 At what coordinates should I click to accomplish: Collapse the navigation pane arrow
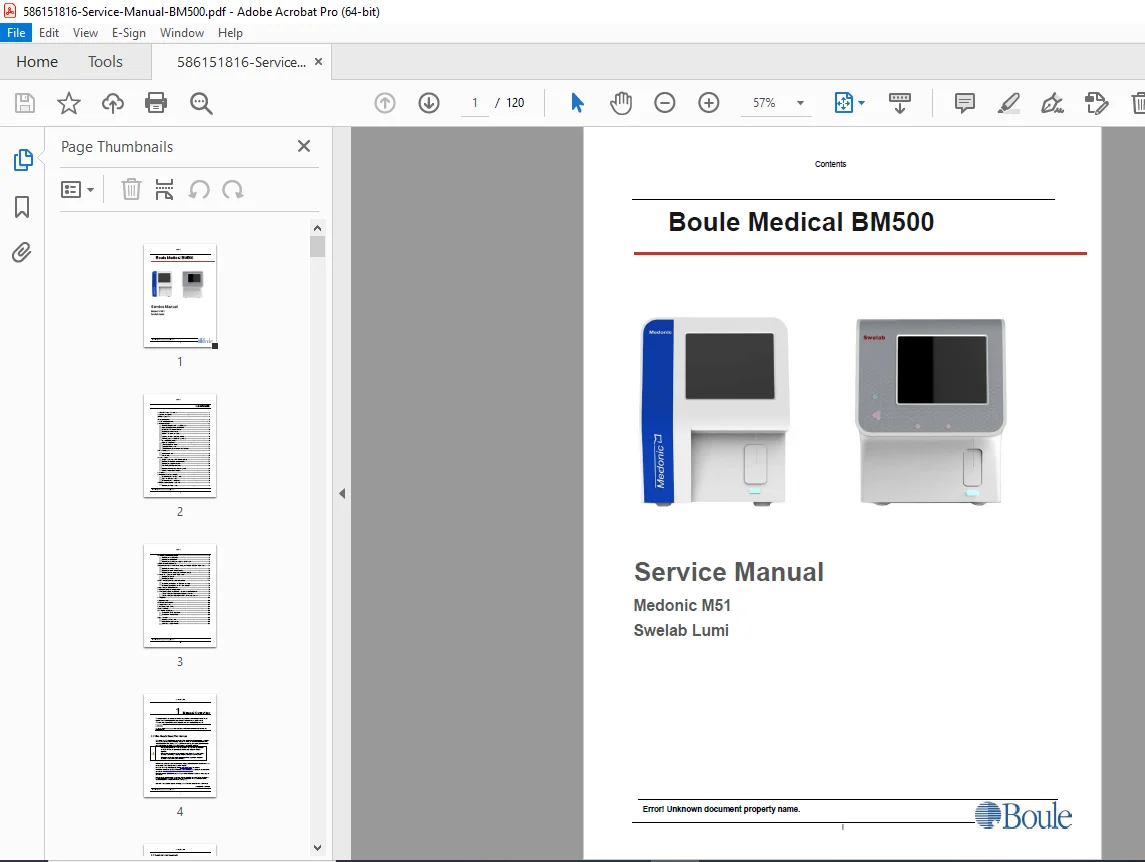(x=342, y=494)
